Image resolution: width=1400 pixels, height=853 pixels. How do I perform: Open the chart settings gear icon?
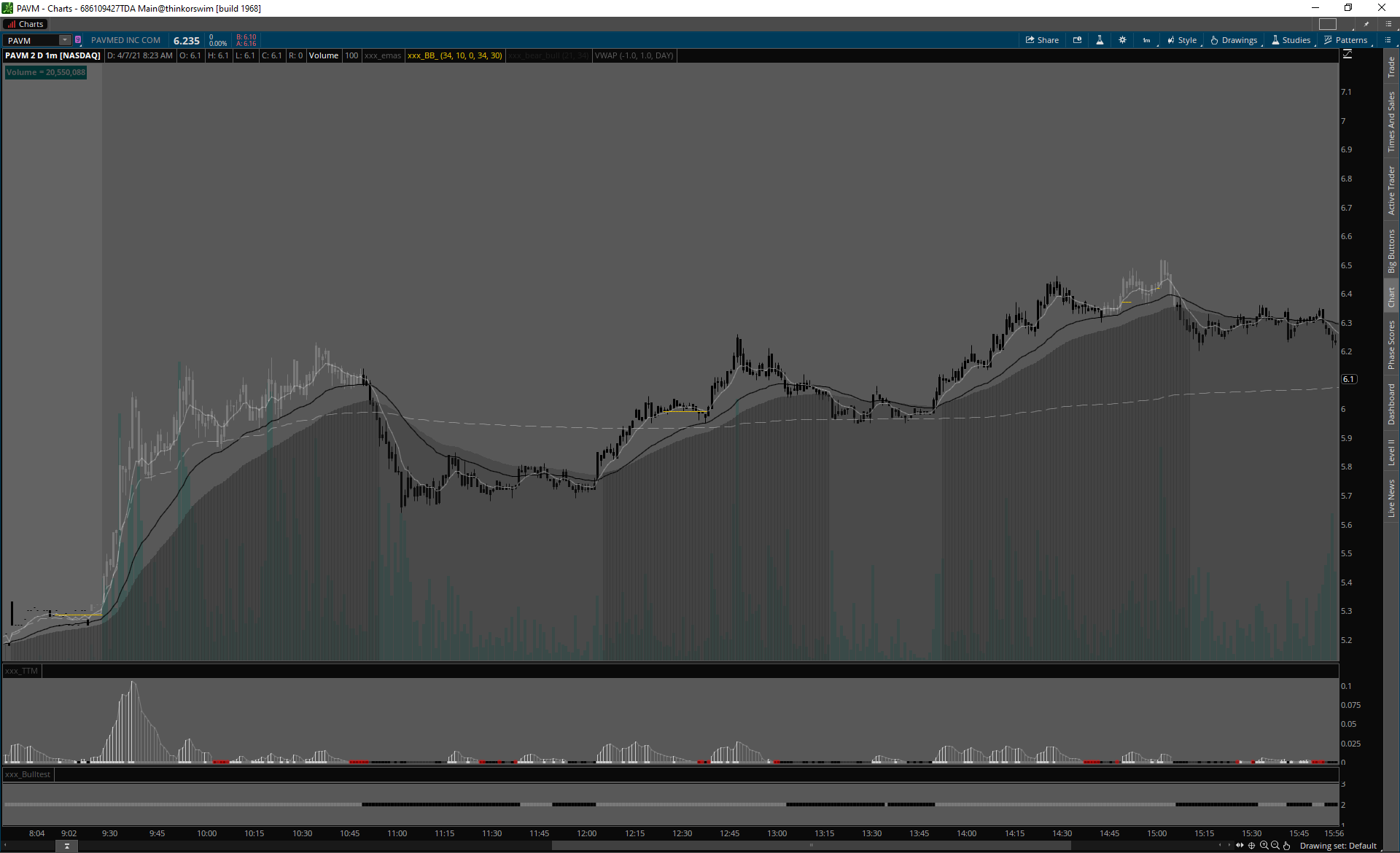coord(1122,40)
